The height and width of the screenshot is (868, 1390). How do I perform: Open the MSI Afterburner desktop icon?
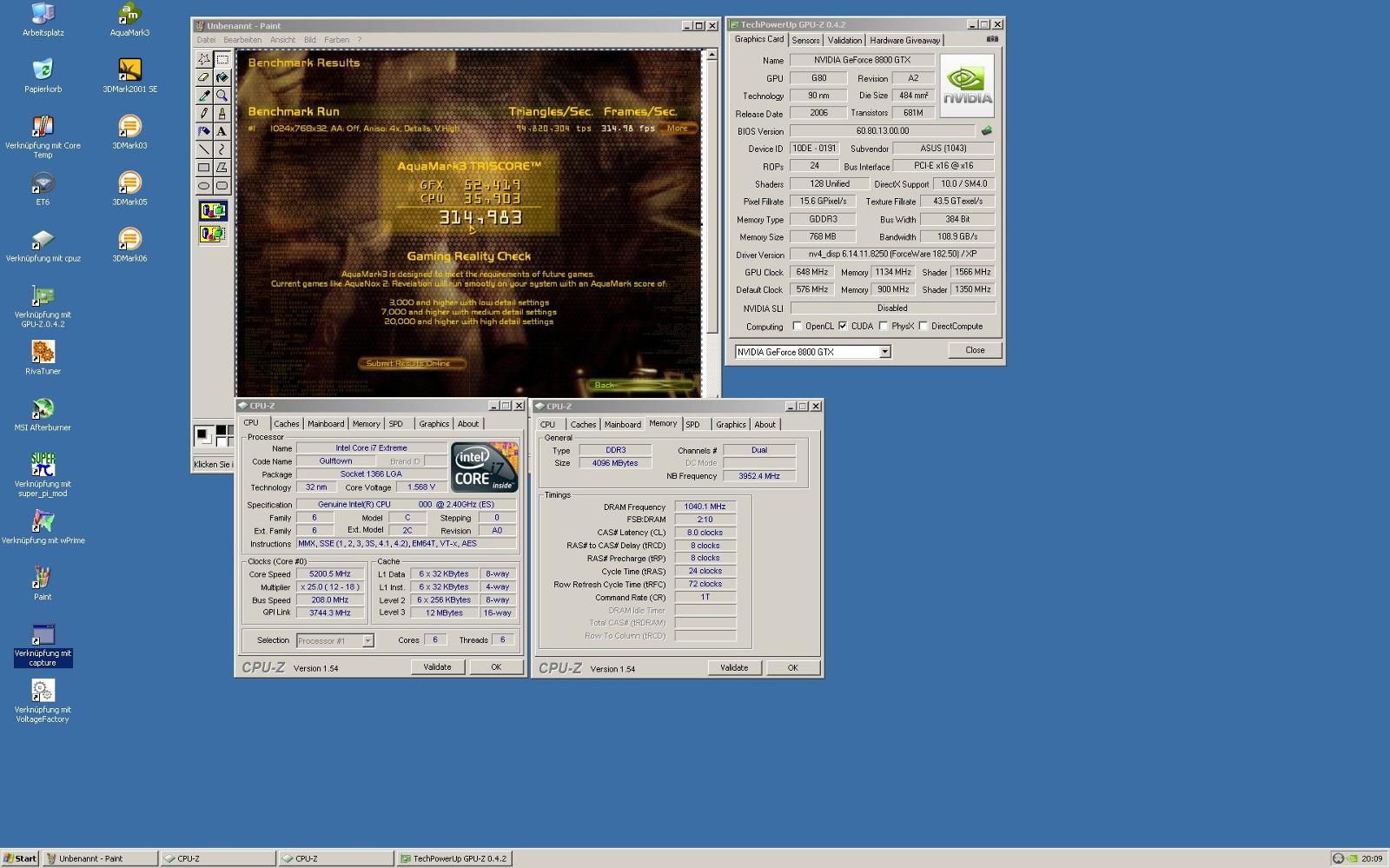tap(43, 414)
